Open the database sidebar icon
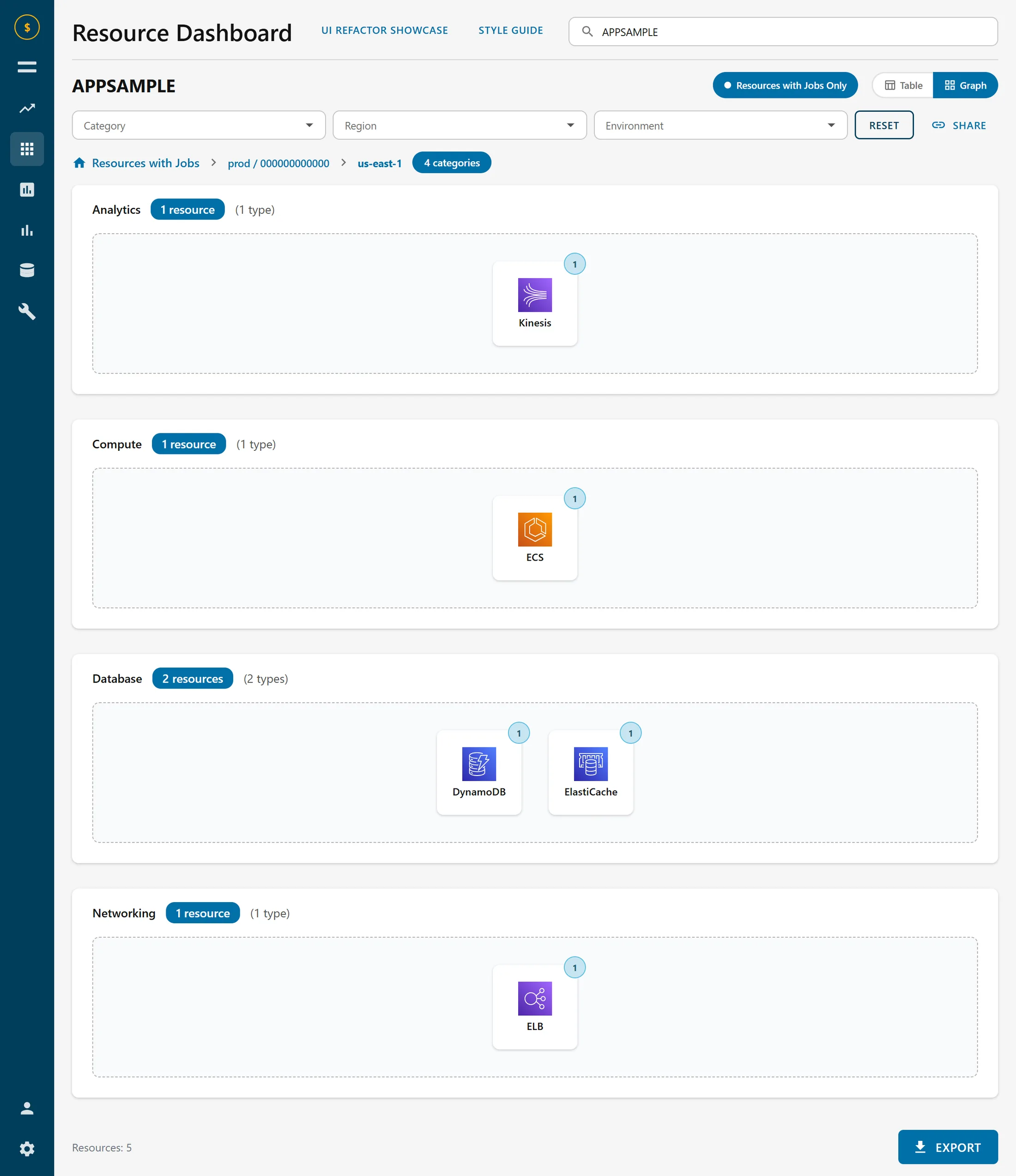Viewport: 1016px width, 1176px height. pyautogui.click(x=27, y=270)
